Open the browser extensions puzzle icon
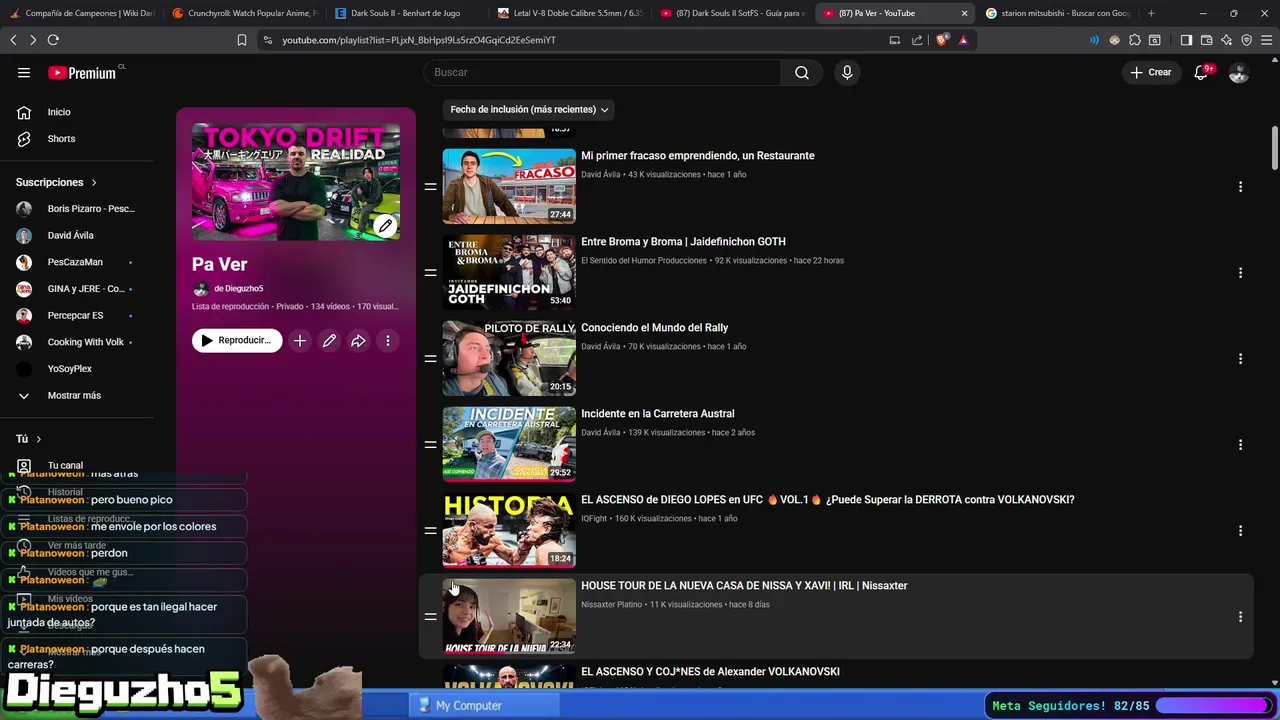 (x=1135, y=40)
